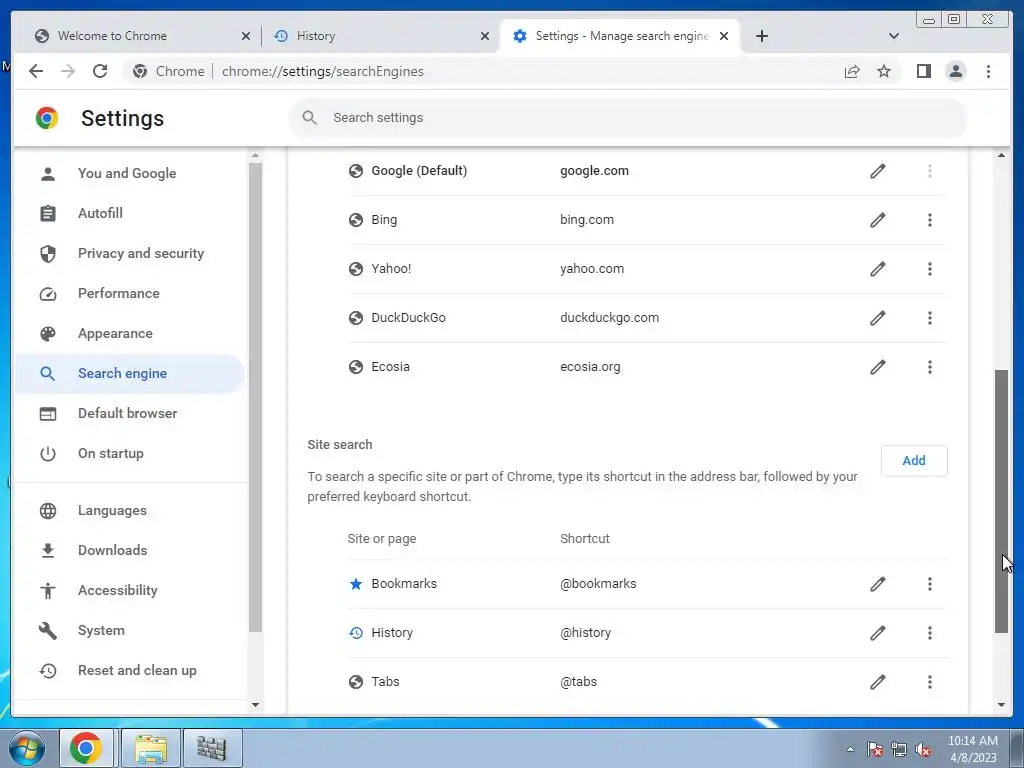Click the Search settings field

click(x=628, y=118)
